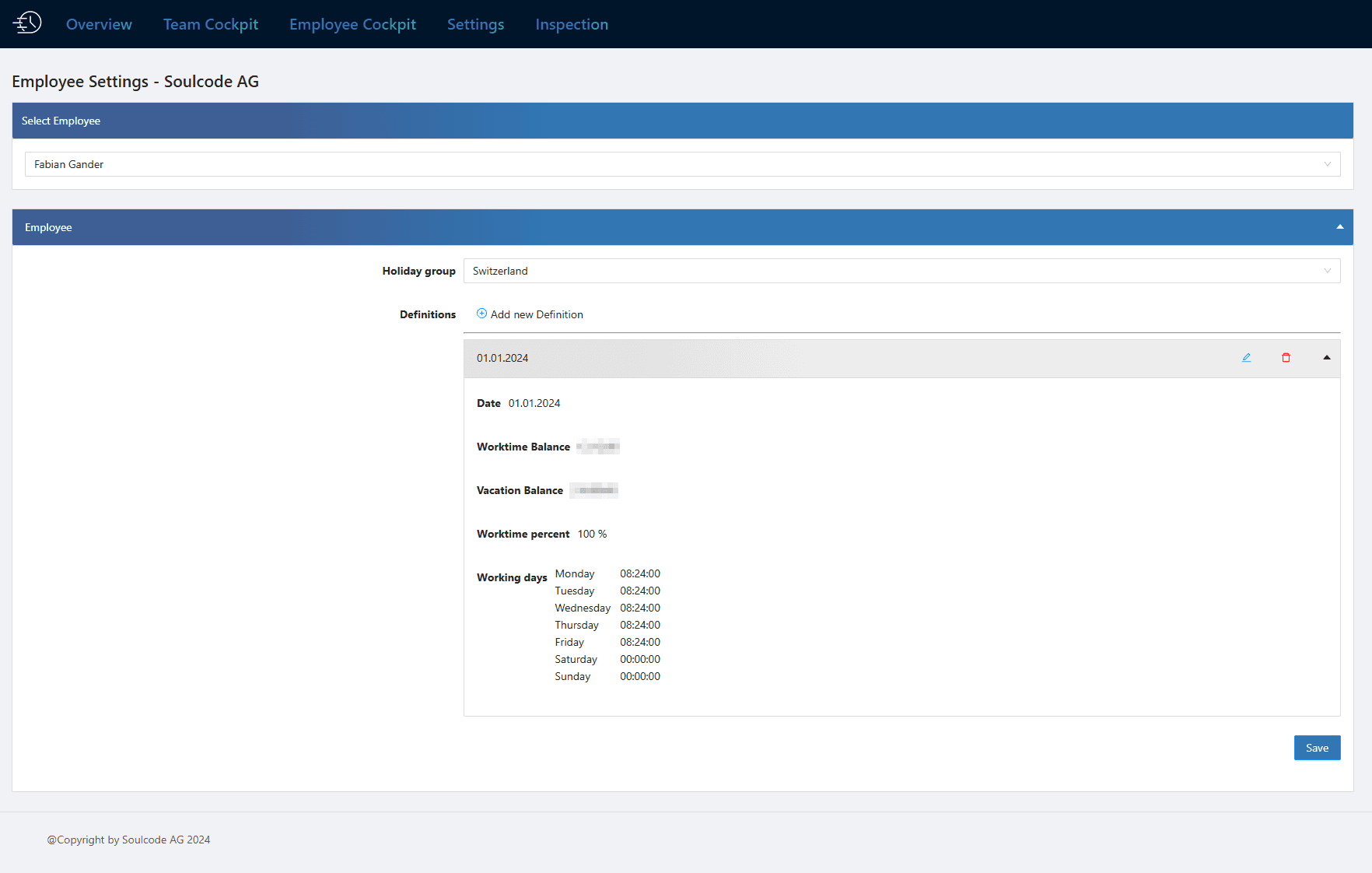Image resolution: width=1372 pixels, height=873 pixels.
Task: Open the Holiday group dropdown showing Switzerland
Action: (x=901, y=271)
